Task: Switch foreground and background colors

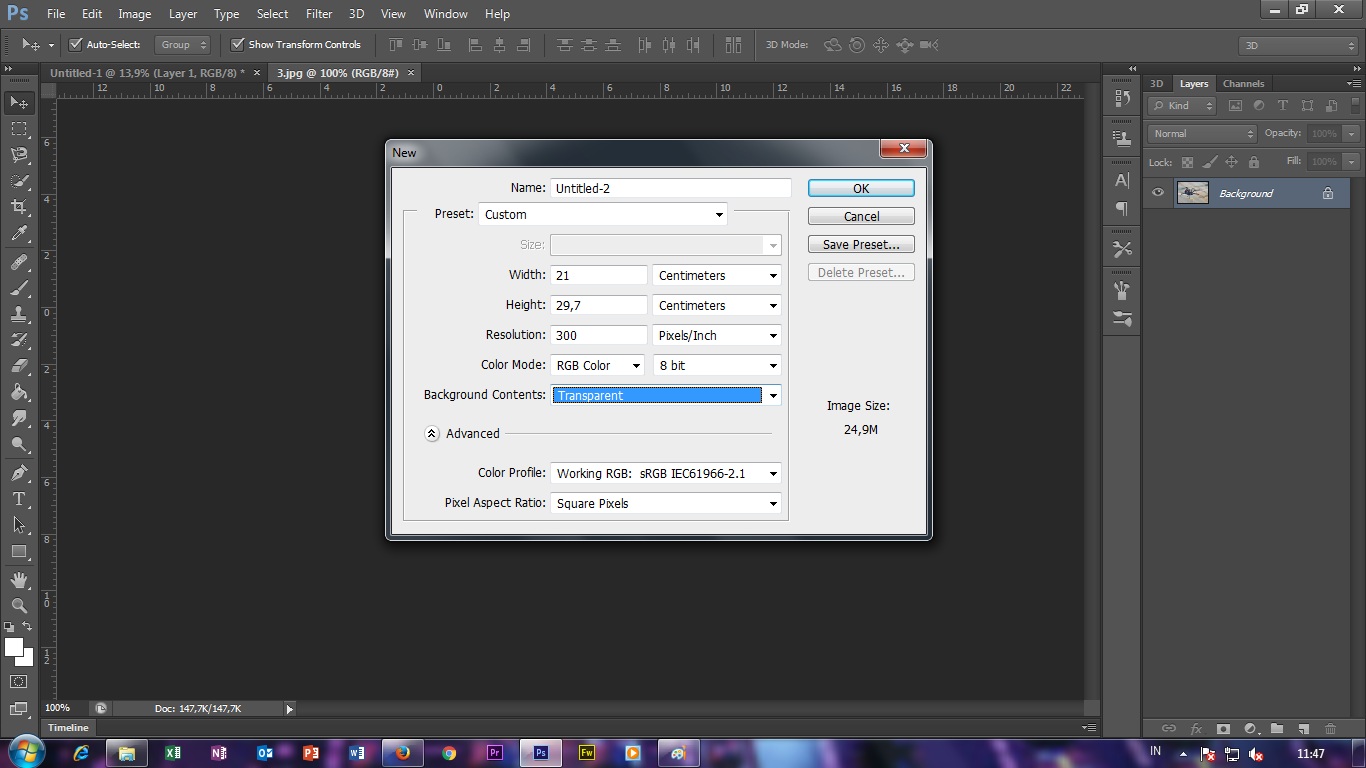Action: 27,626
